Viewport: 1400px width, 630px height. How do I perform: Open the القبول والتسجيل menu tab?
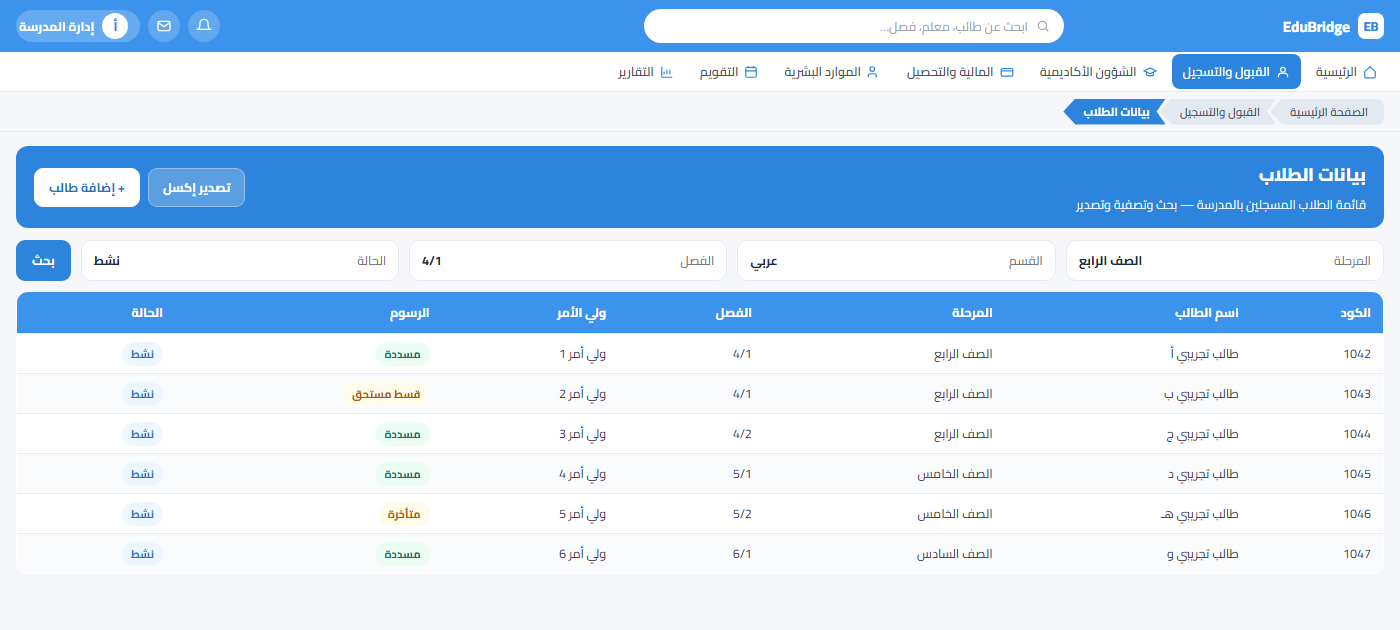pos(1236,72)
